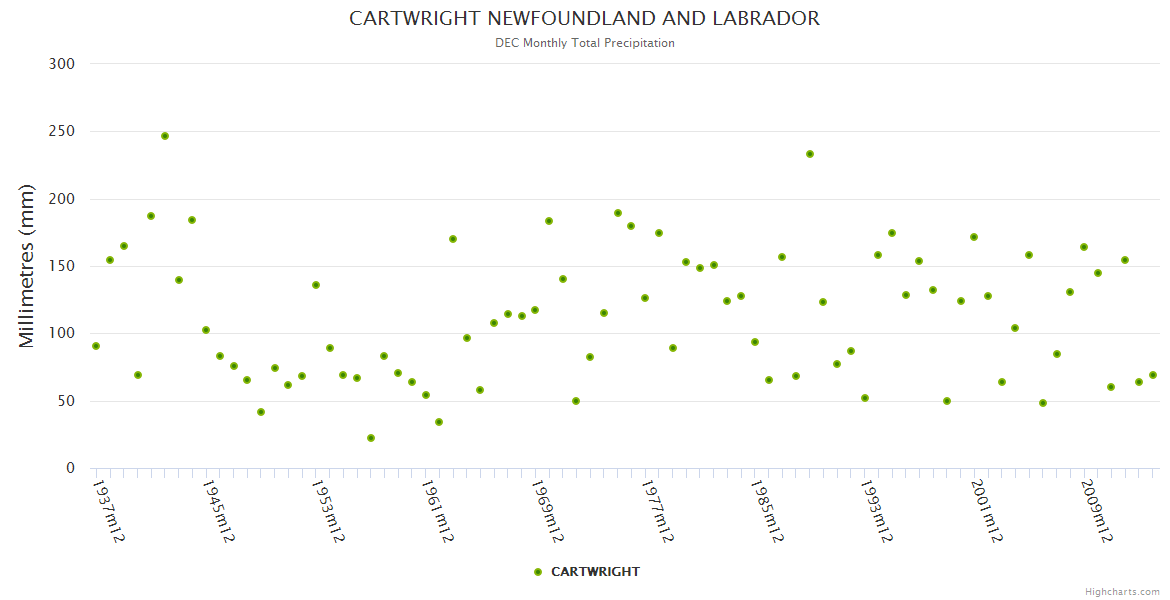Image resolution: width=1170 pixels, height=600 pixels.
Task: Click the 150 y-axis value label
Action: [62, 266]
